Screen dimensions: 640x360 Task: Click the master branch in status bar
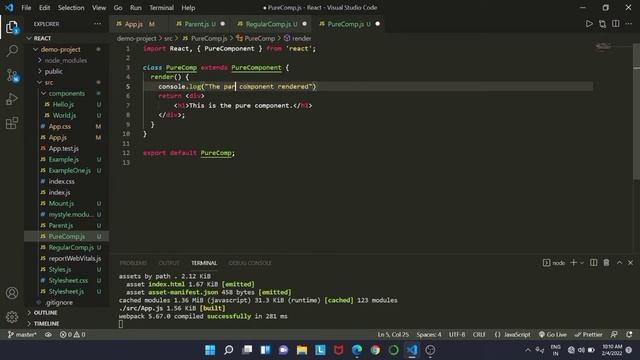point(22,334)
